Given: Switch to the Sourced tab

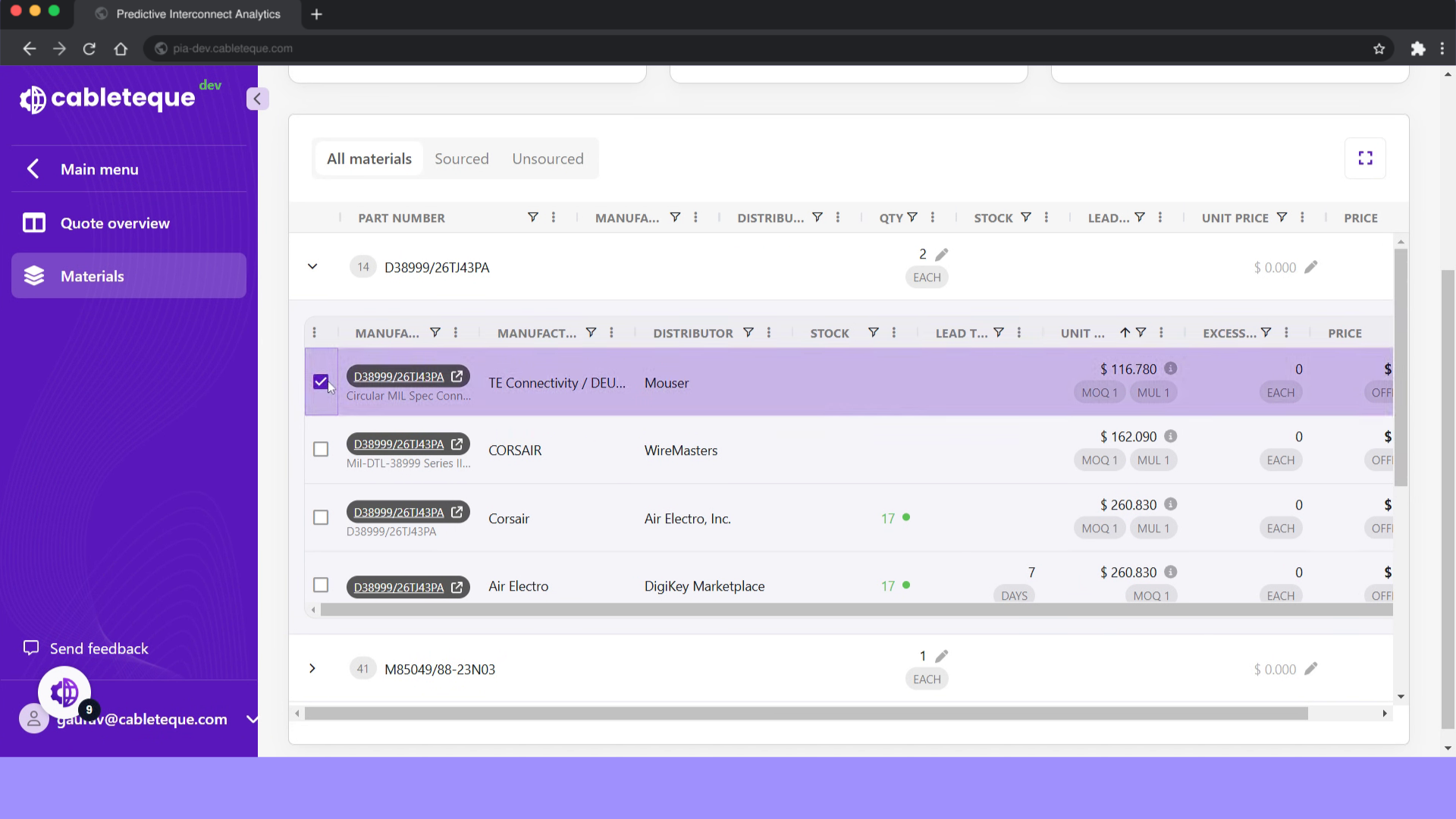Looking at the screenshot, I should tap(461, 158).
